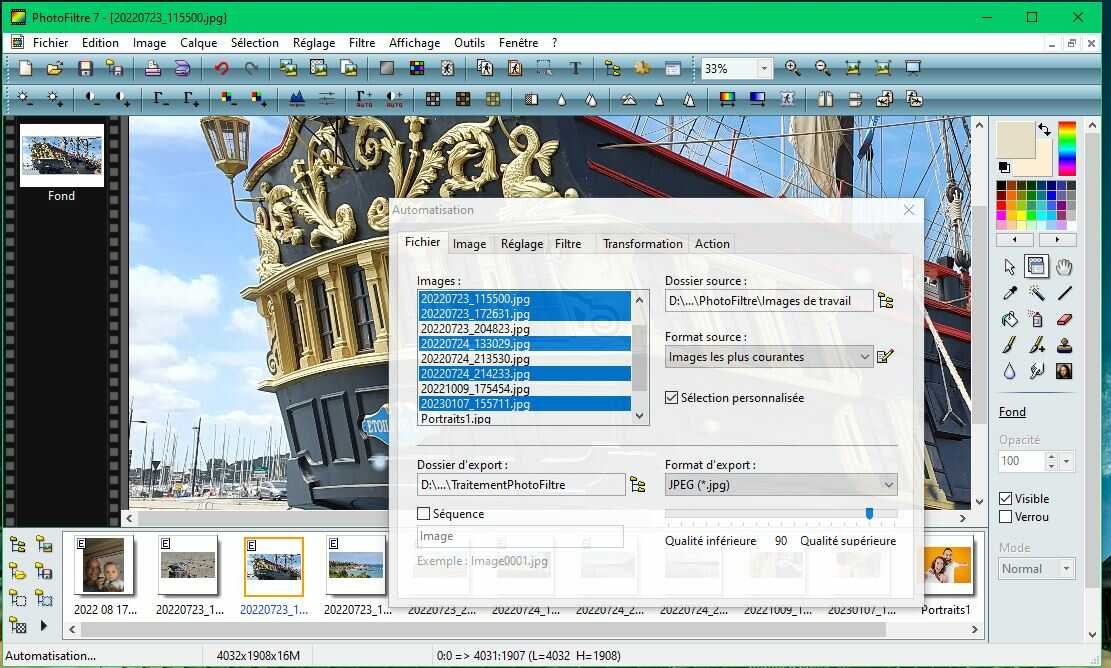Select 20220723_204823.jpg in Images list
Image resolution: width=1111 pixels, height=668 pixels.
coord(524,329)
